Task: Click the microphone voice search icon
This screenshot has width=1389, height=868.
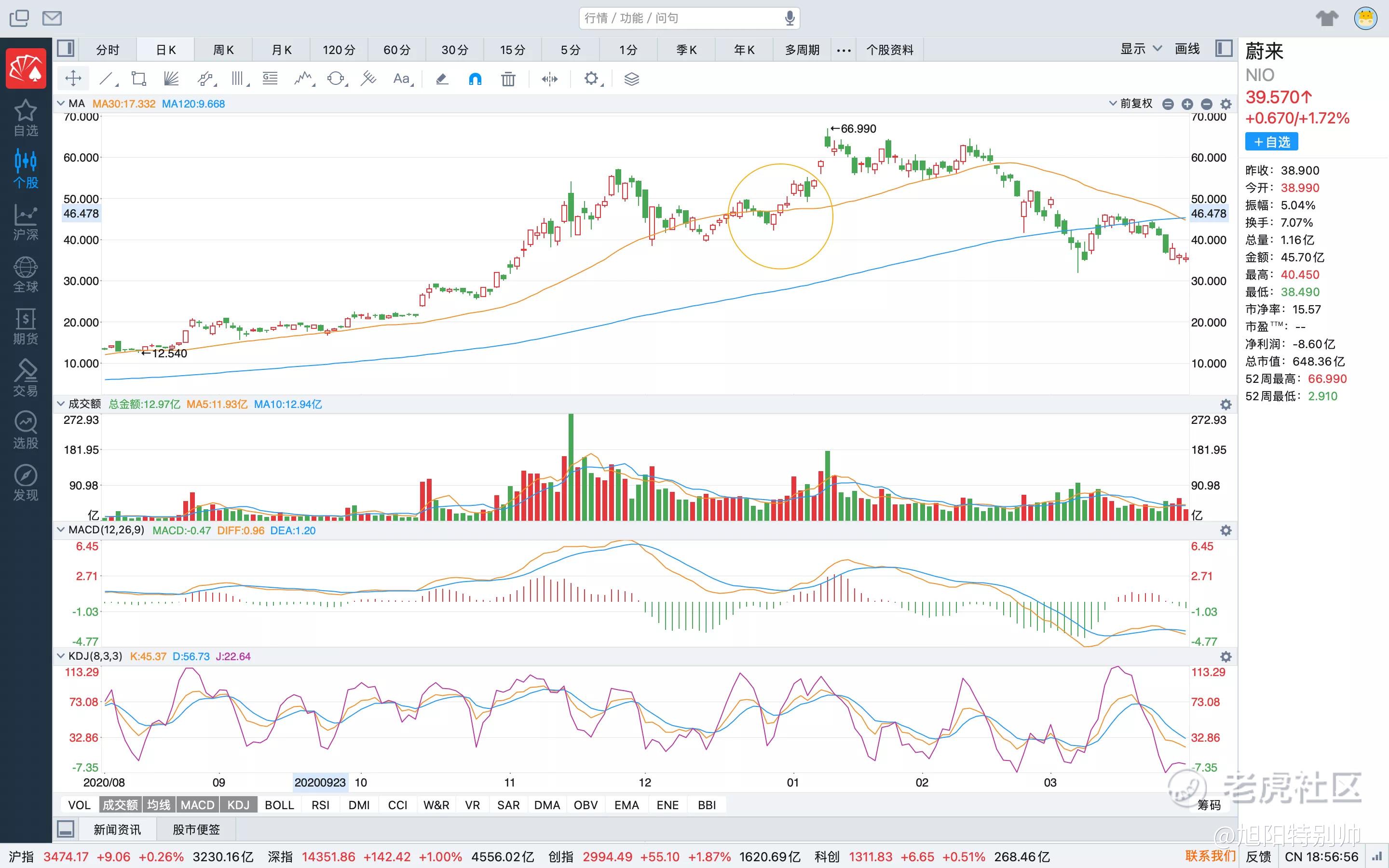Action: [790, 18]
